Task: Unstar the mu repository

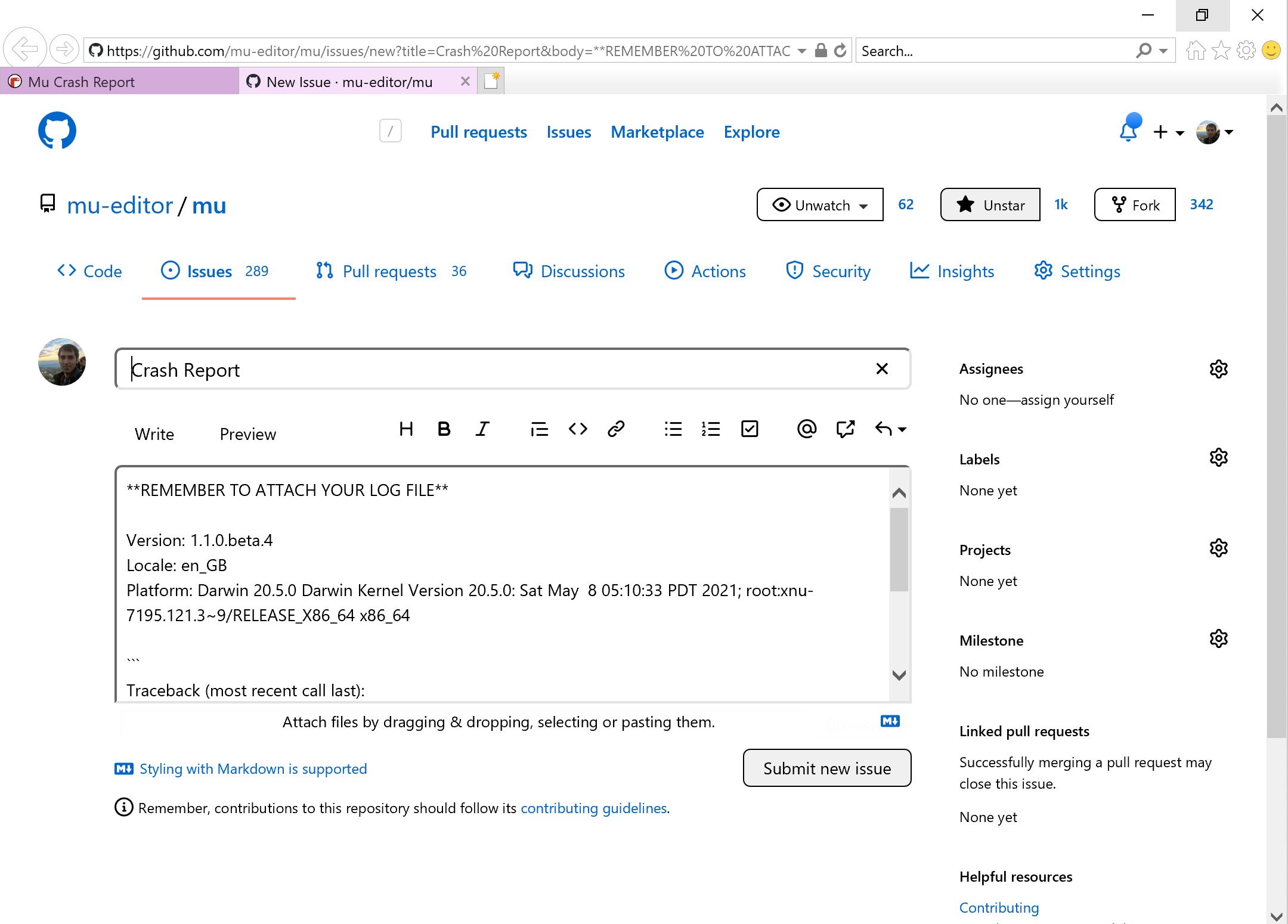Action: (x=989, y=204)
